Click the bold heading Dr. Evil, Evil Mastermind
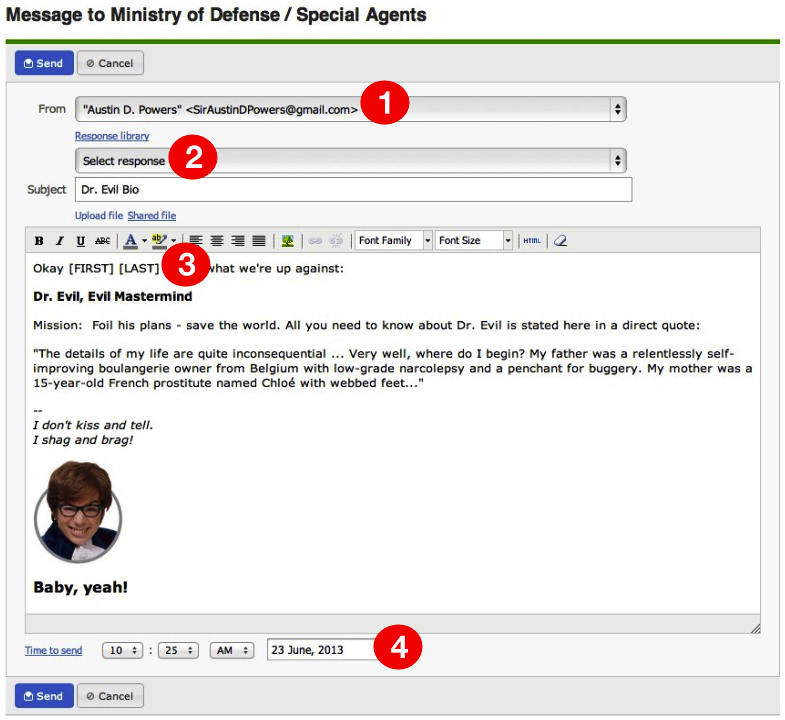Screen dimensions: 785x720 (113, 296)
